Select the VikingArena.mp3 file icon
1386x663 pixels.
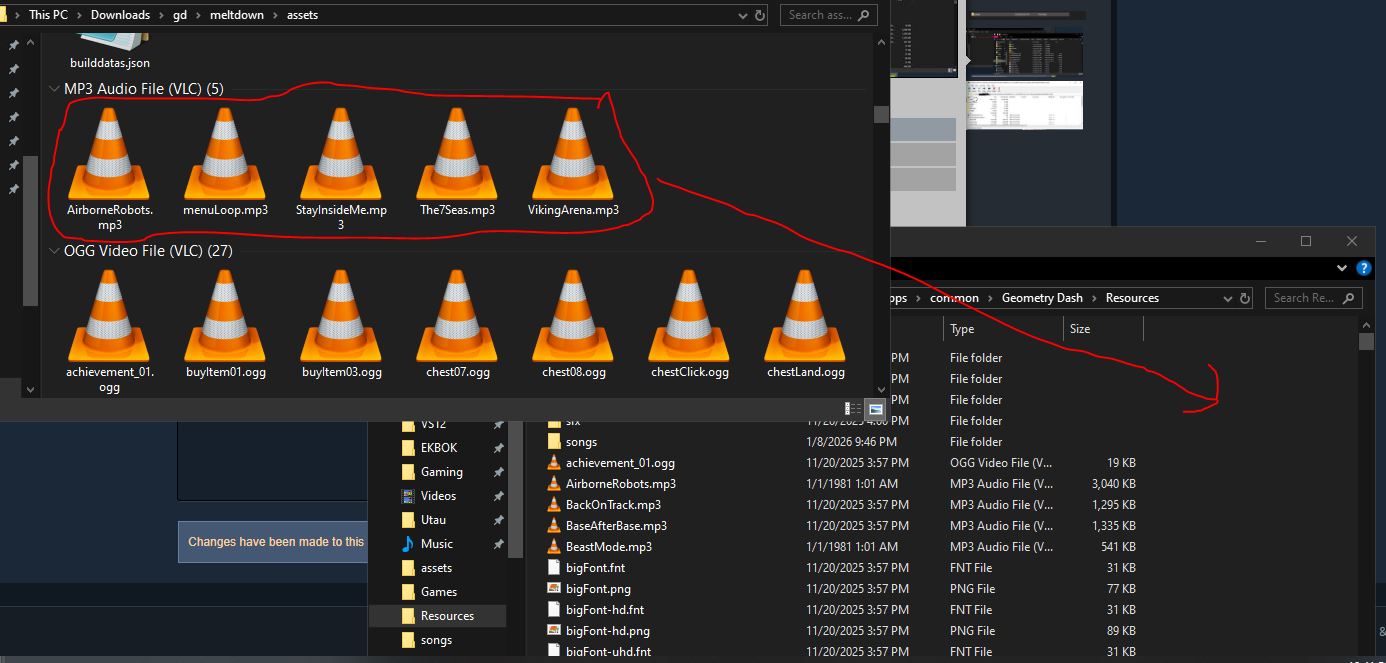pyautogui.click(x=573, y=154)
